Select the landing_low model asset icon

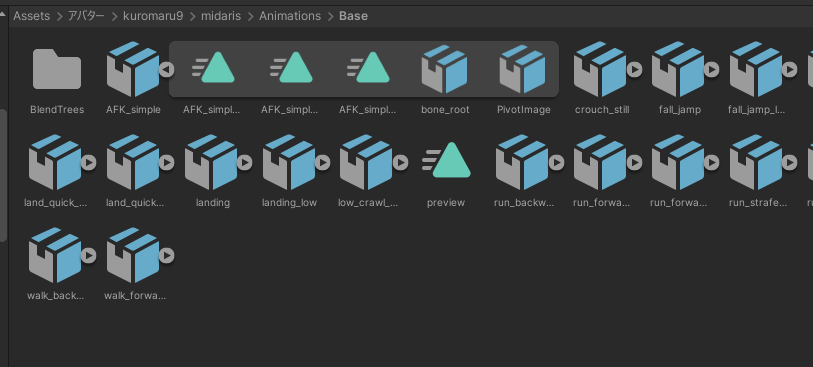288,162
